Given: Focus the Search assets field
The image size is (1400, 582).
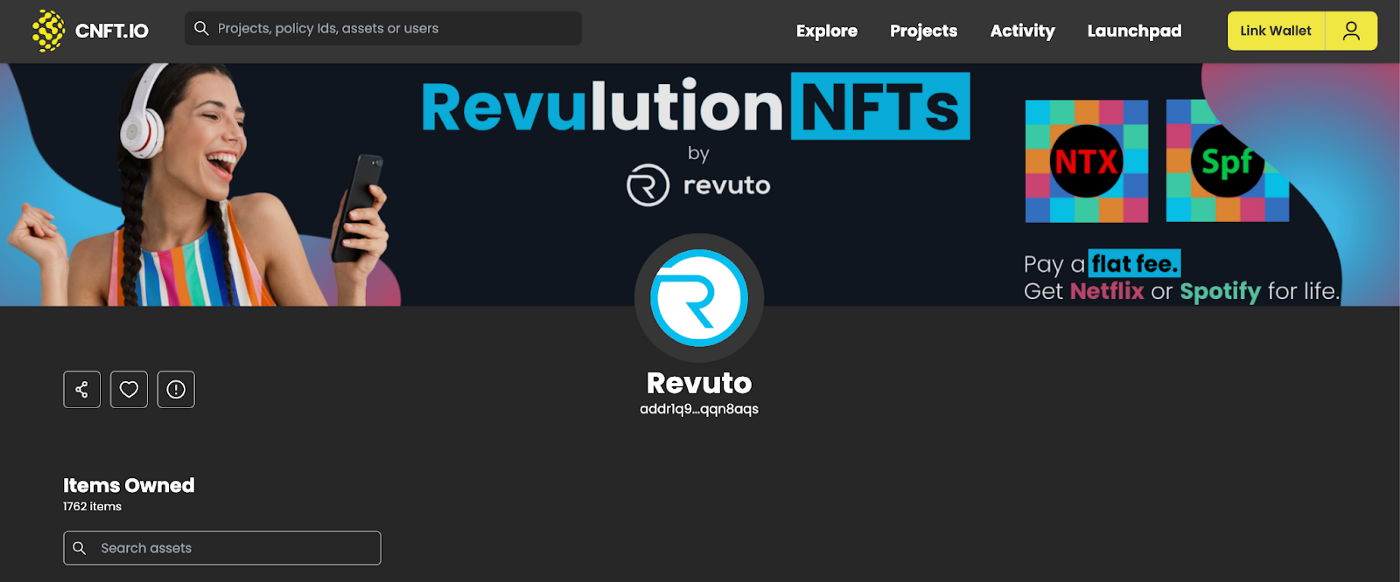Looking at the screenshot, I should (x=222, y=548).
